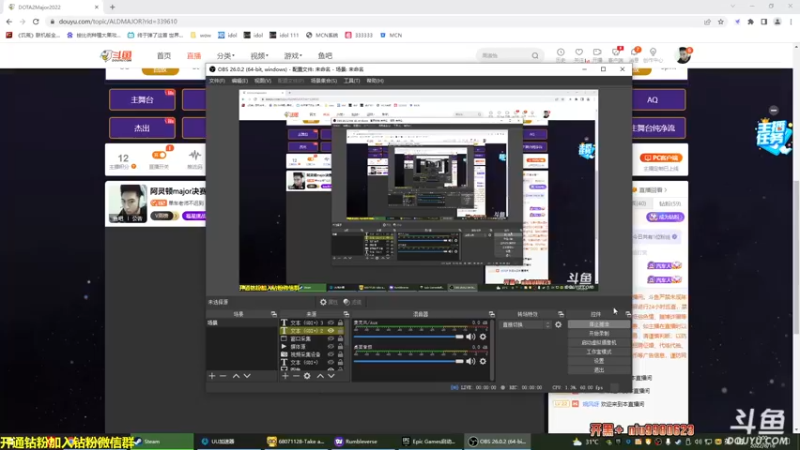The image size is (800, 450).
Task: Open Douyu follow heart icon in header
Action: [579, 55]
